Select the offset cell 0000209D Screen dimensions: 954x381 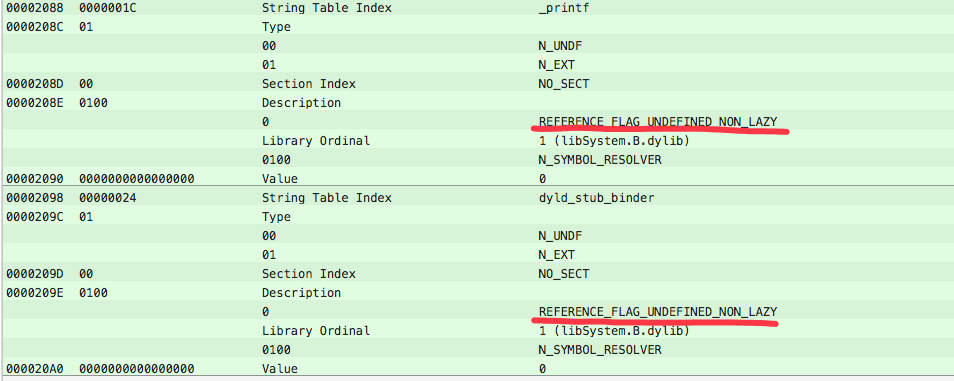pyautogui.click(x=35, y=274)
